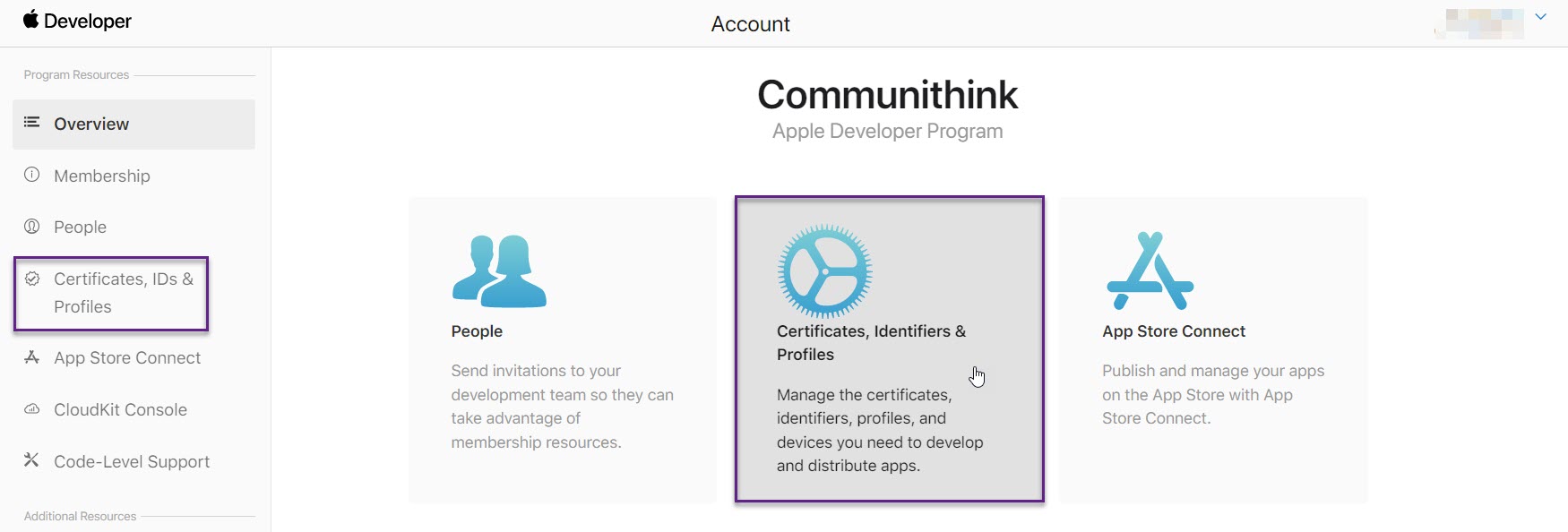Click the 'Manage the certificates' description text

(880, 430)
